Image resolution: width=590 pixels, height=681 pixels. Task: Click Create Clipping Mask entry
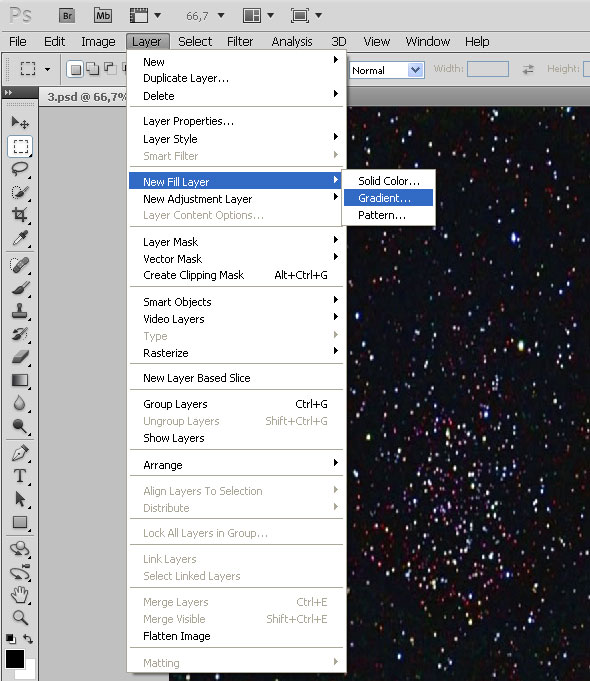237,275
